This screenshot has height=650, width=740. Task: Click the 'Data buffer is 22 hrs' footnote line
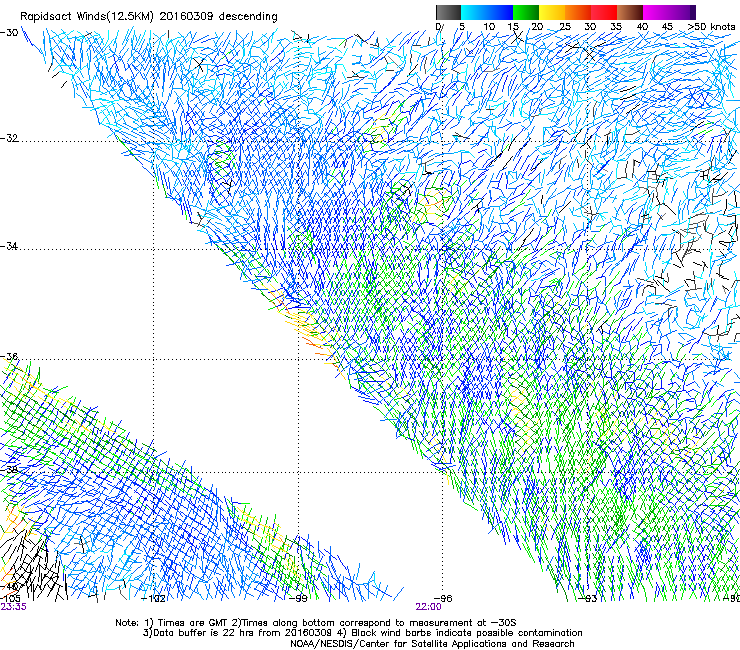(x=362, y=633)
